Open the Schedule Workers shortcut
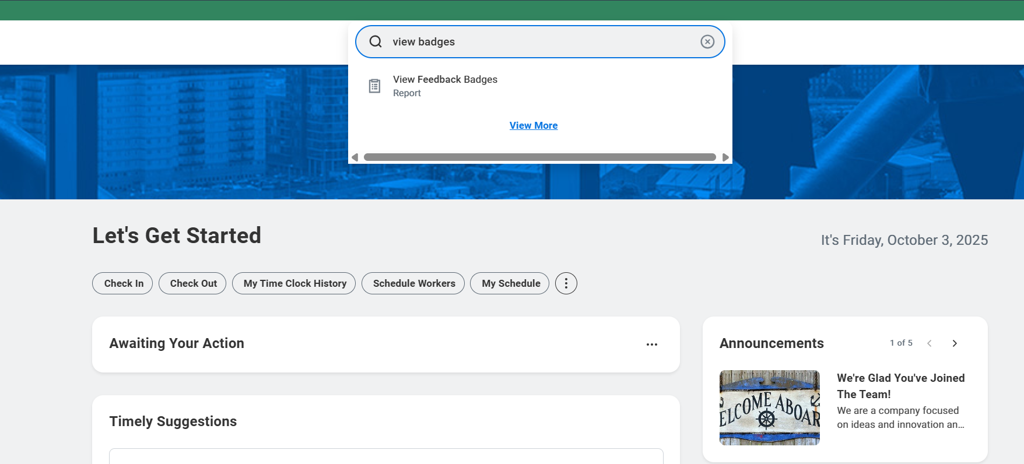Viewport: 1024px width, 464px height. coord(413,284)
